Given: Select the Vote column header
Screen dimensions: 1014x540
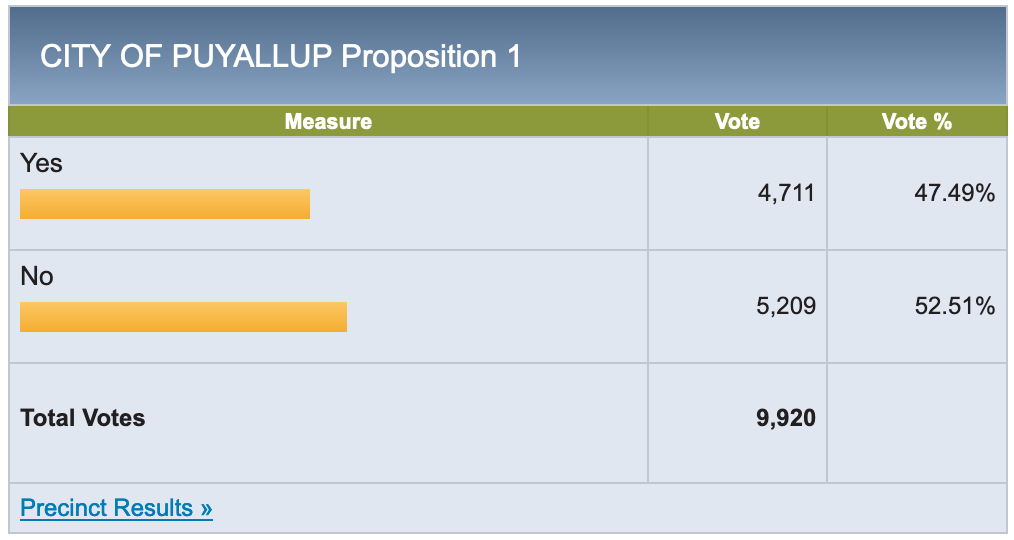Looking at the screenshot, I should [x=737, y=122].
